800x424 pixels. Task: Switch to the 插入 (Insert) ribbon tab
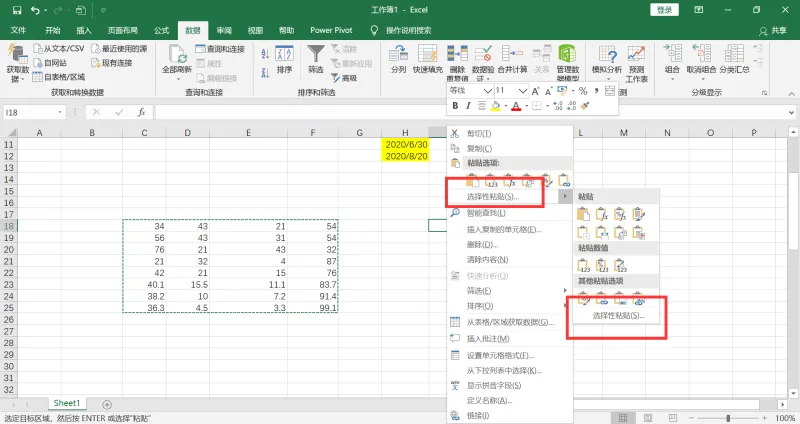[84, 31]
